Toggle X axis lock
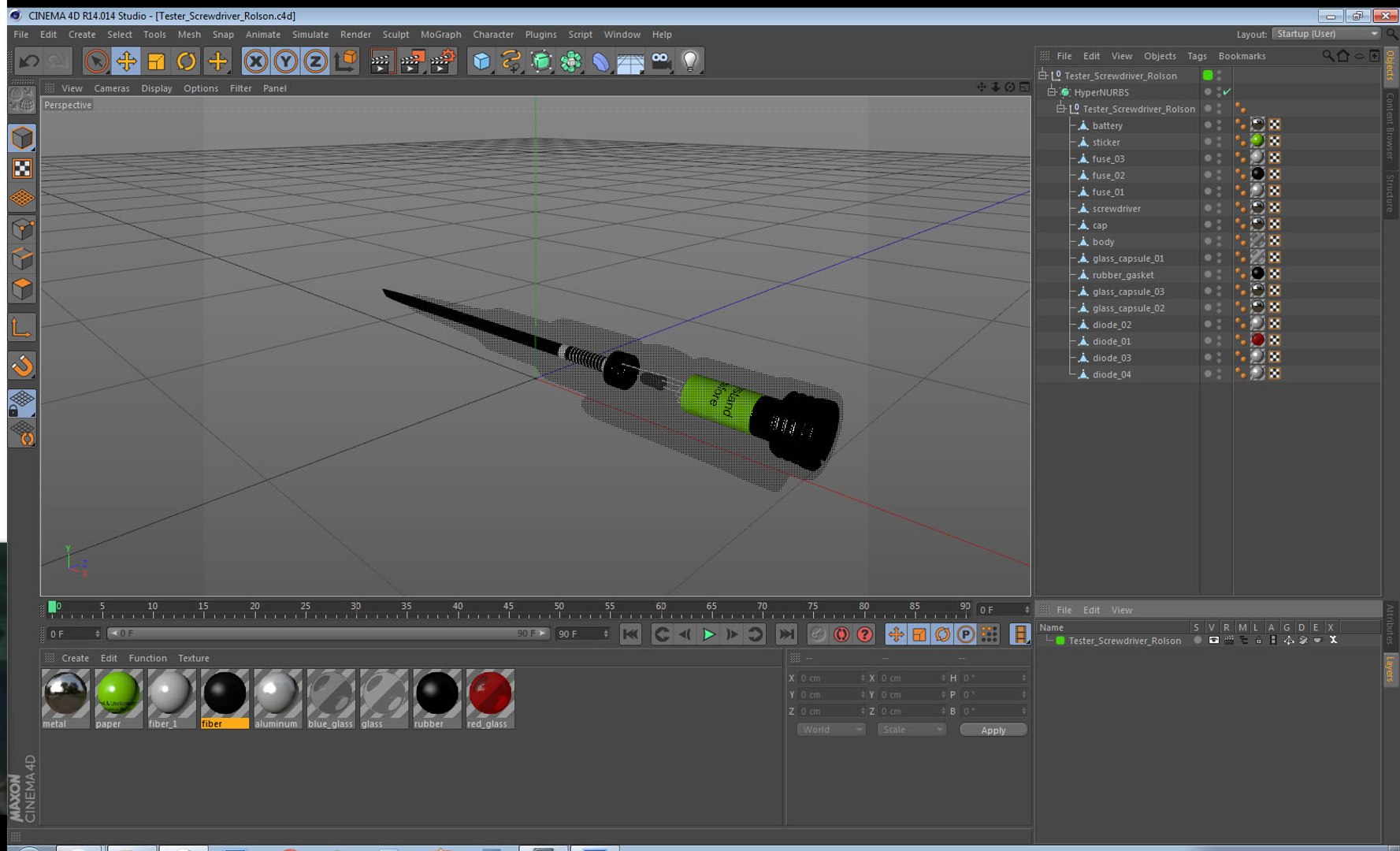The width and height of the screenshot is (1400, 851). [255, 61]
